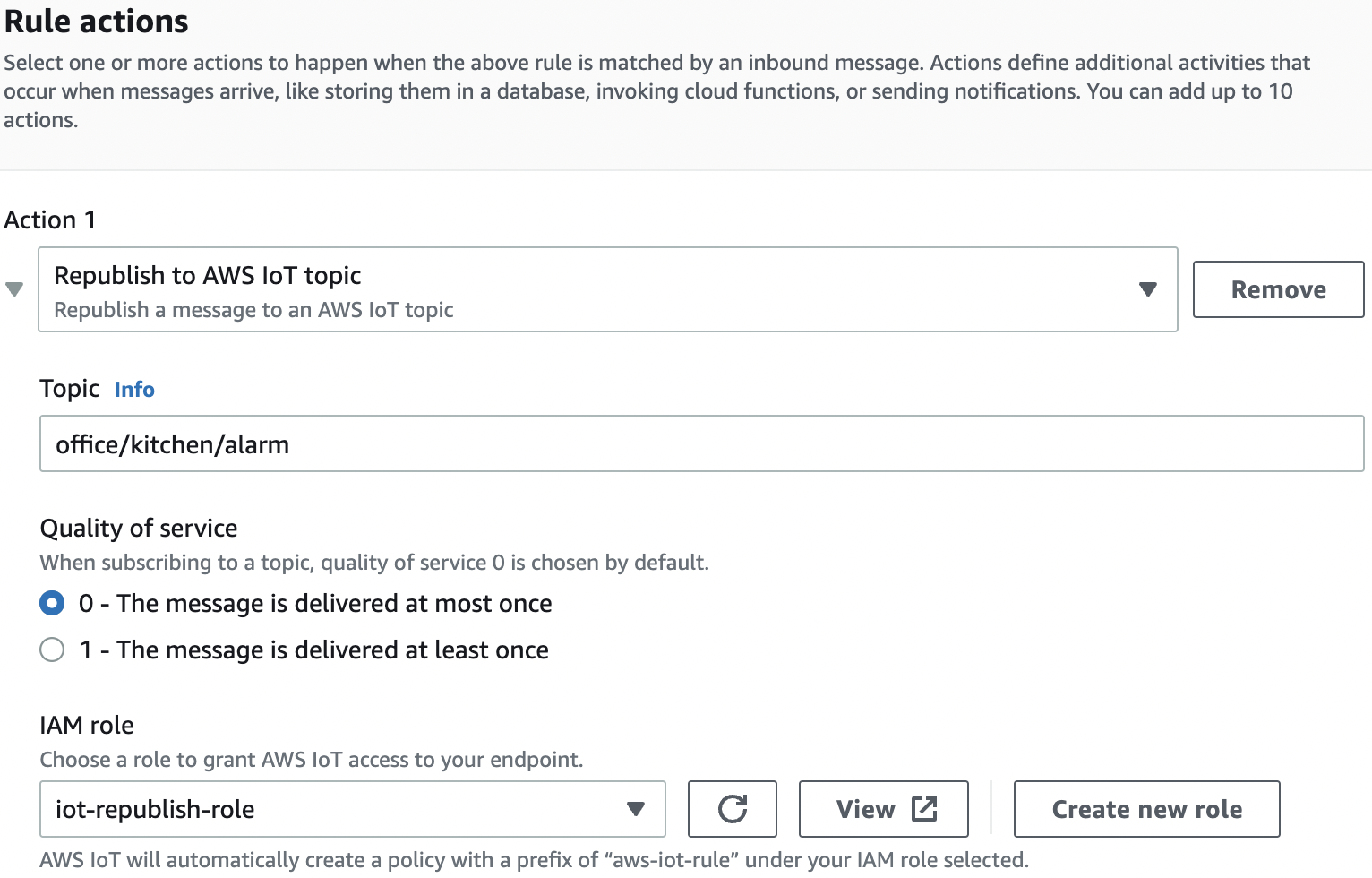
Task: Open the Republish to AWS IoT topic dropdown
Action: (607, 289)
